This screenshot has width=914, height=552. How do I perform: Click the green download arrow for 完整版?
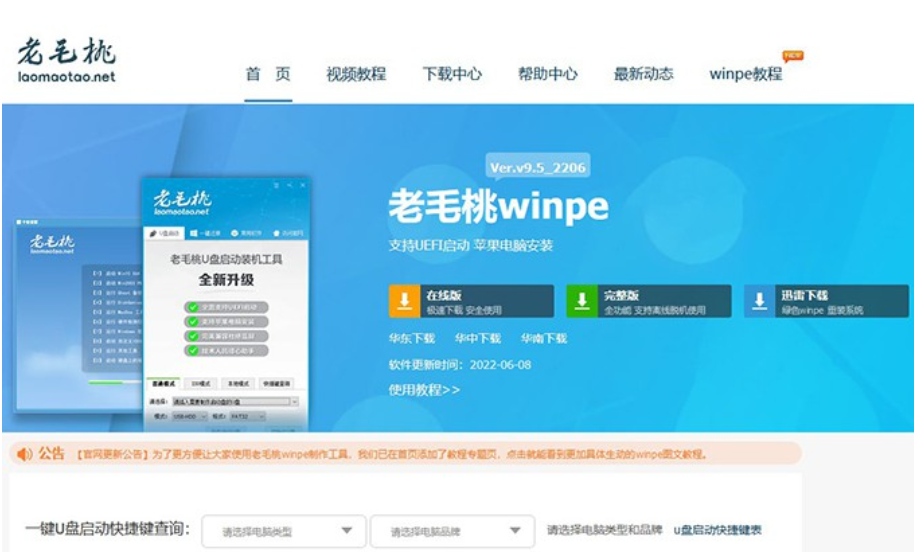582,301
